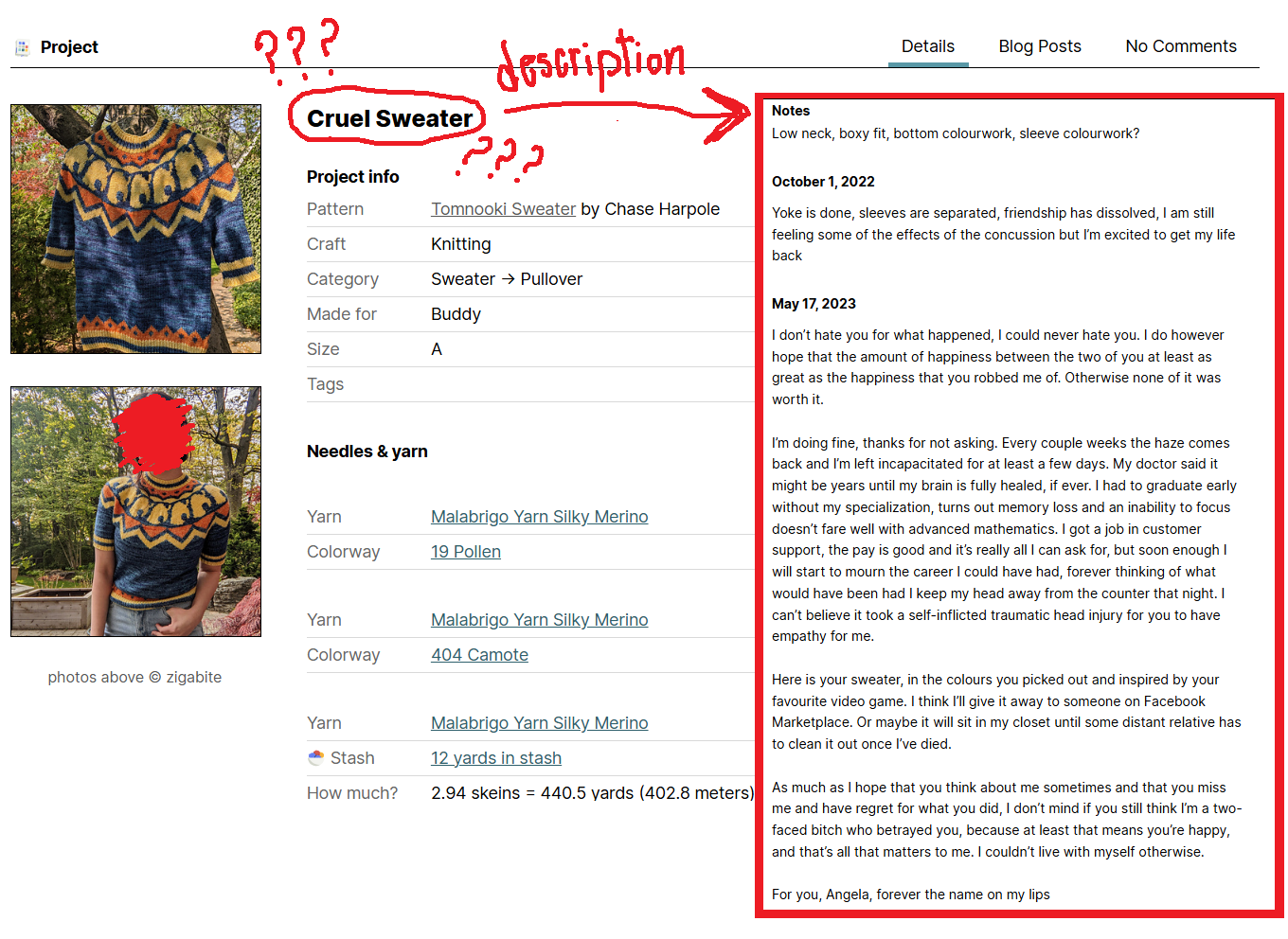Screen dimensions: 1288x939
Task: Open the 19 Pollen colorway link
Action: click(x=466, y=552)
